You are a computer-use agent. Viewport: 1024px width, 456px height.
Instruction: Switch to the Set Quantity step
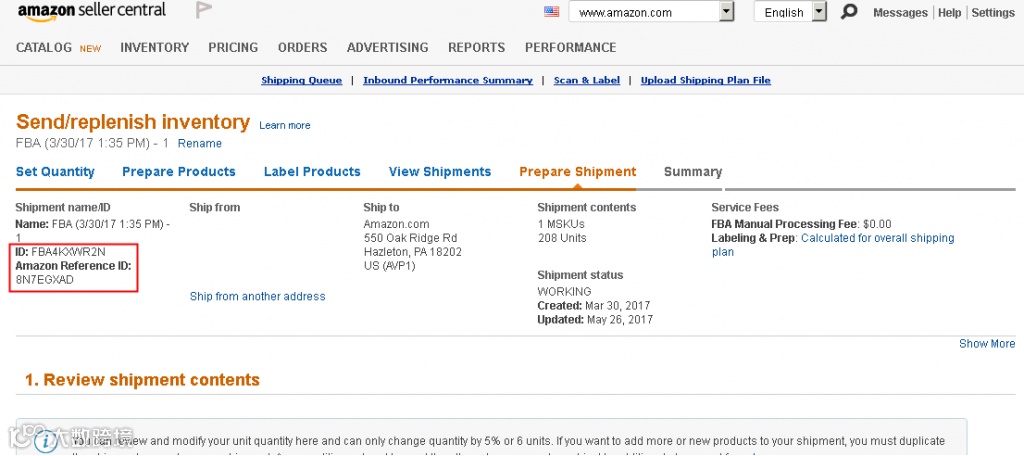pos(55,172)
